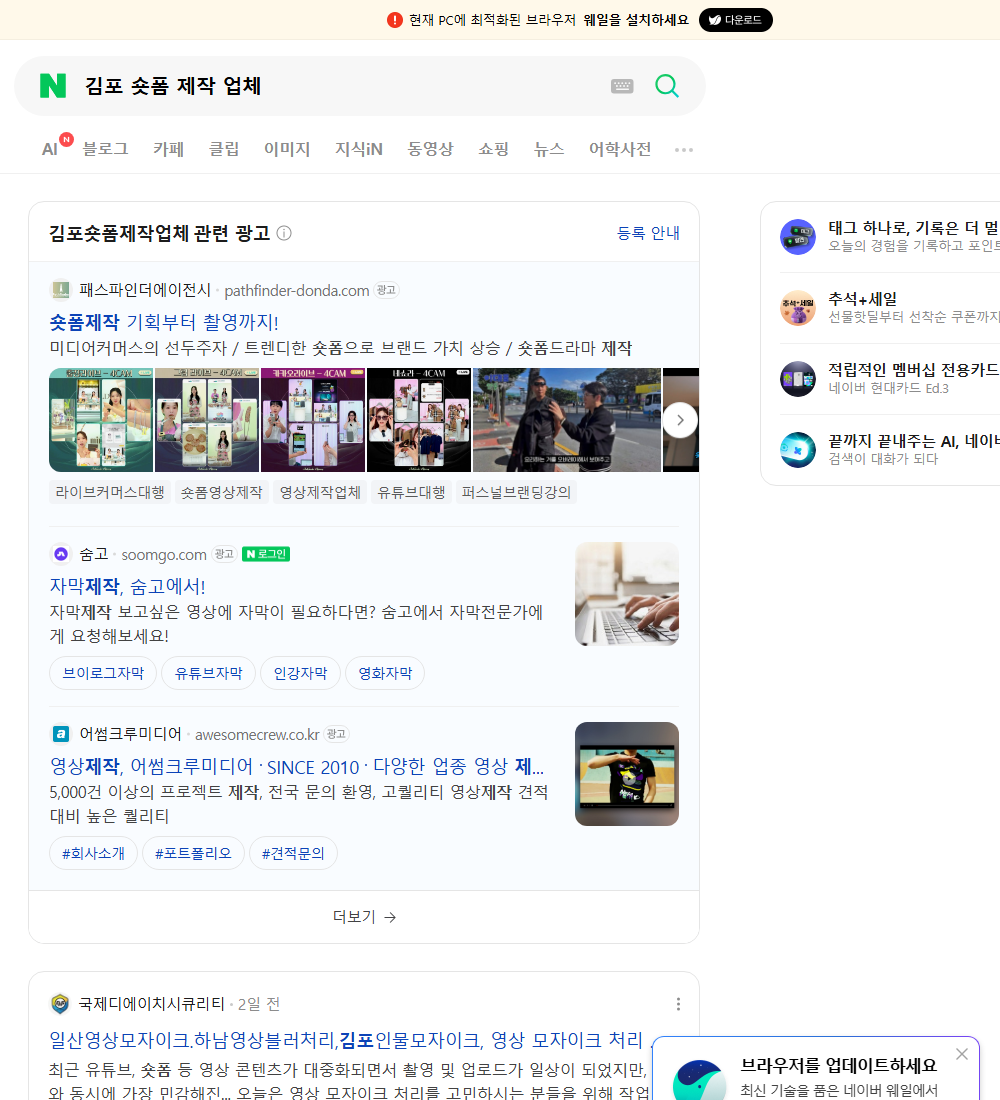Click the 다운로드 button in top banner
The image size is (1000, 1100).
coord(735,20)
